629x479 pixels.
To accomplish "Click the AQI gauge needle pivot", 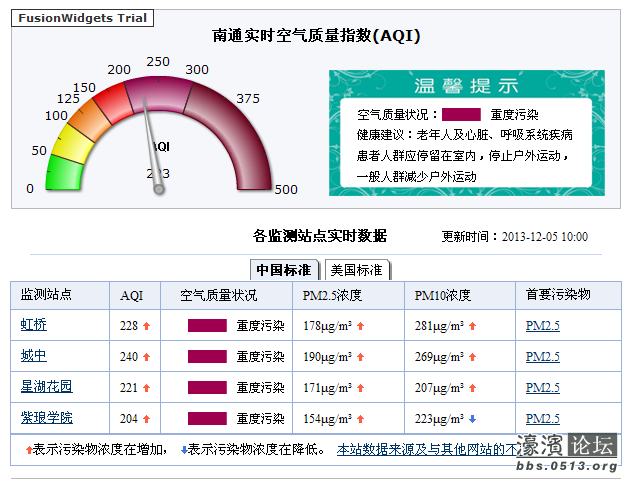I will pos(159,189).
